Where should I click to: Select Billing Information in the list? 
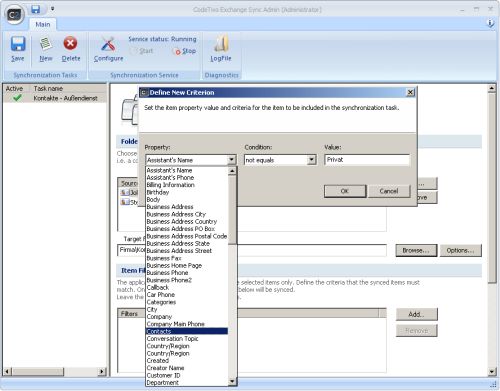click(x=187, y=185)
